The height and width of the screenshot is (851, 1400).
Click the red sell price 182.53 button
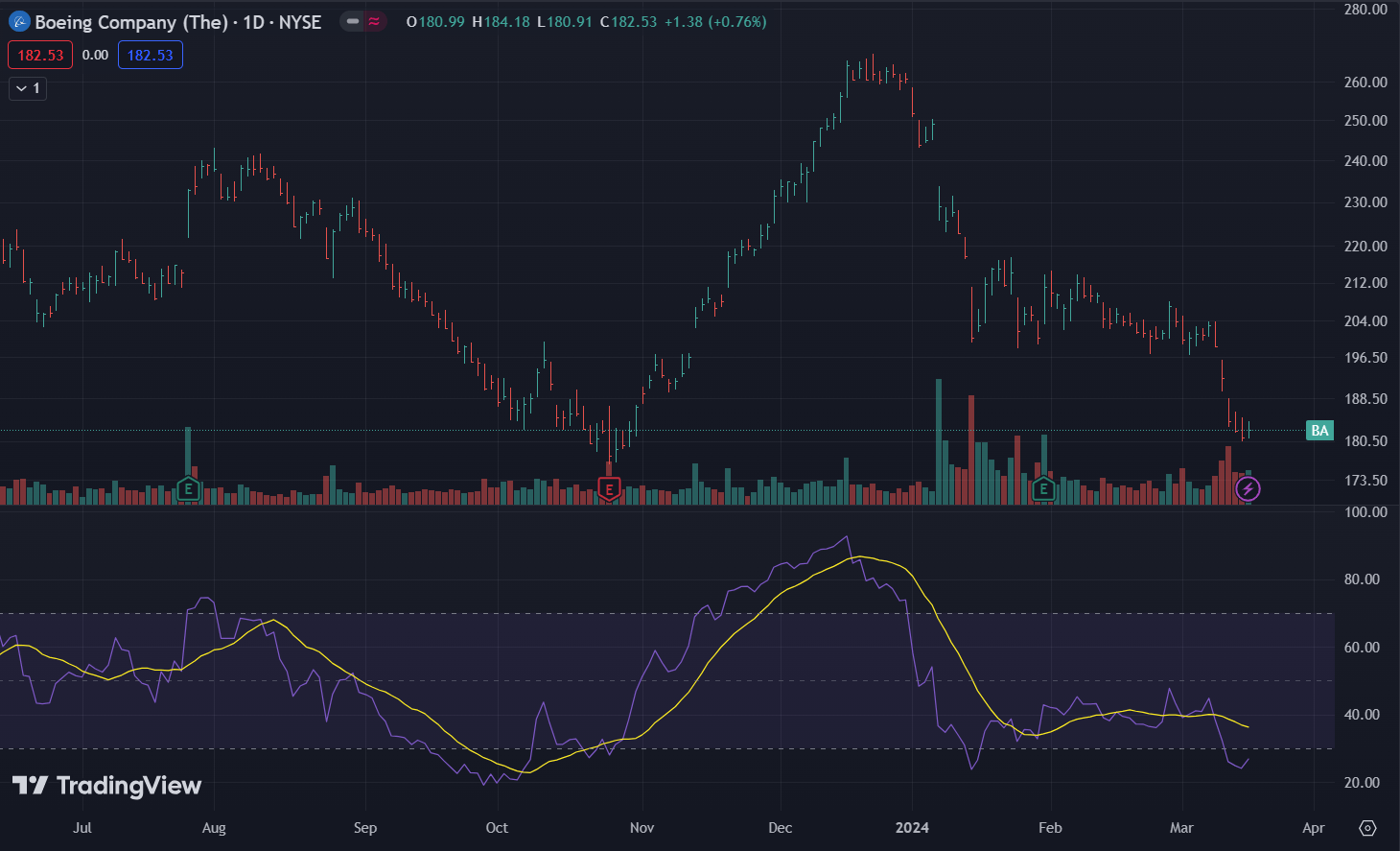[40, 55]
